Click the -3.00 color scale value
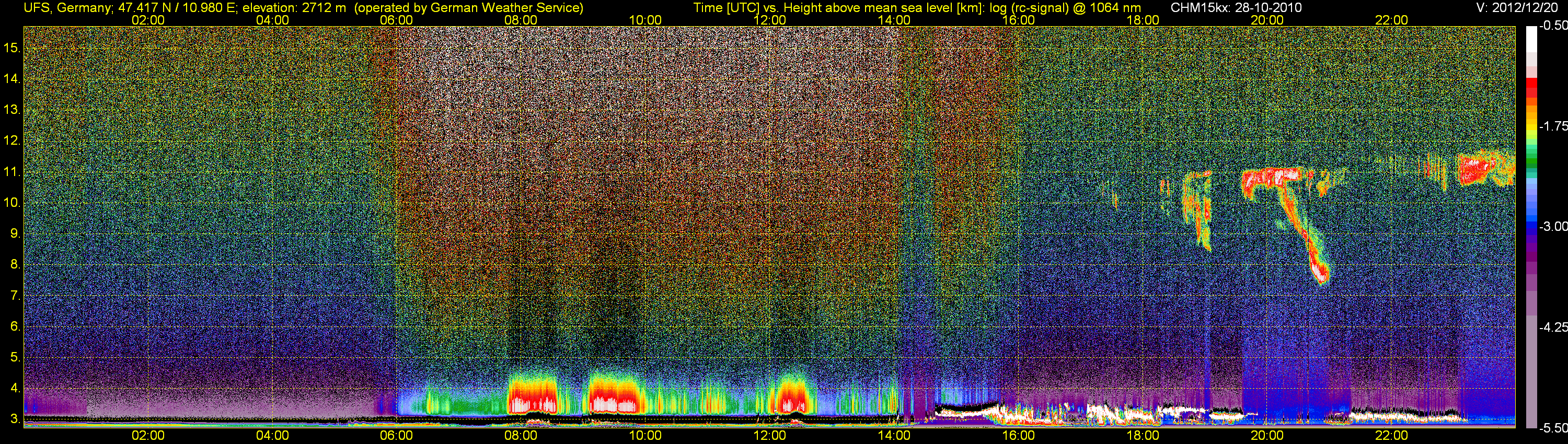 (x=1553, y=226)
